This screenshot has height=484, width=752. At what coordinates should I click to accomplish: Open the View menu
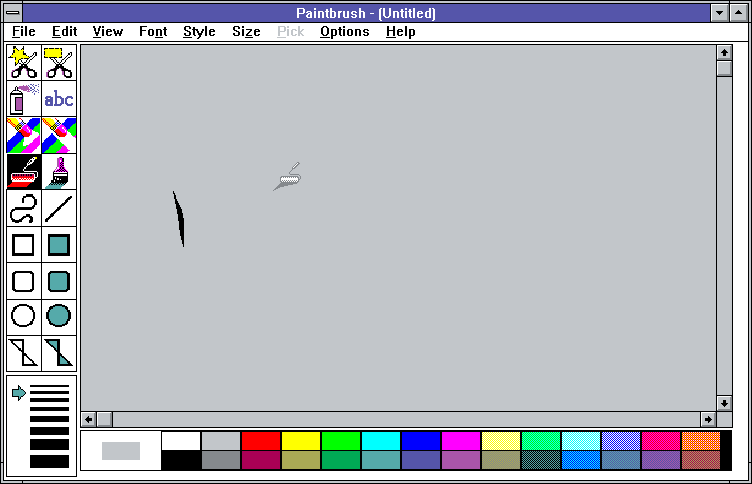[x=107, y=32]
